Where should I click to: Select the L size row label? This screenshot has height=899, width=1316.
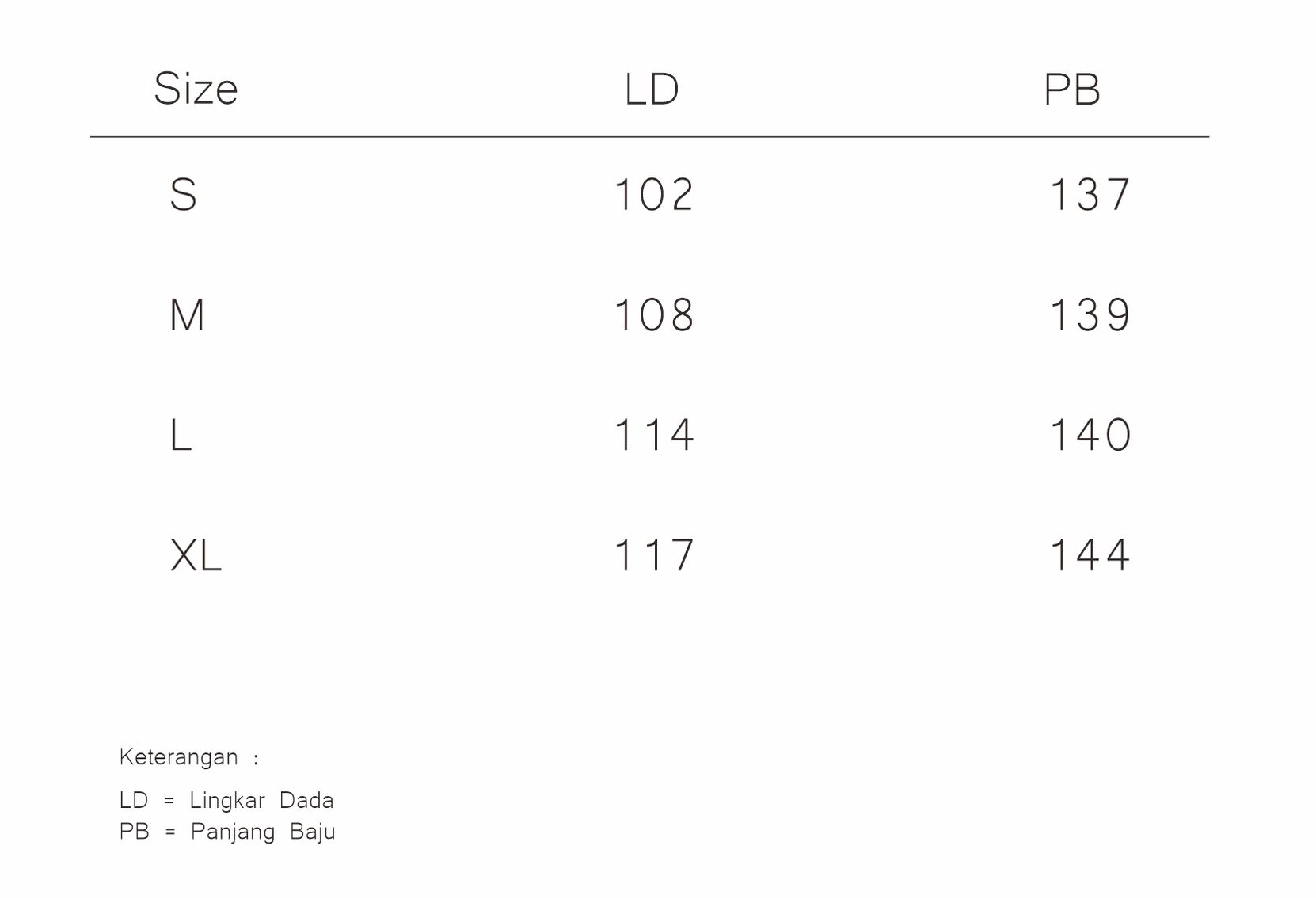pyautogui.click(x=181, y=435)
